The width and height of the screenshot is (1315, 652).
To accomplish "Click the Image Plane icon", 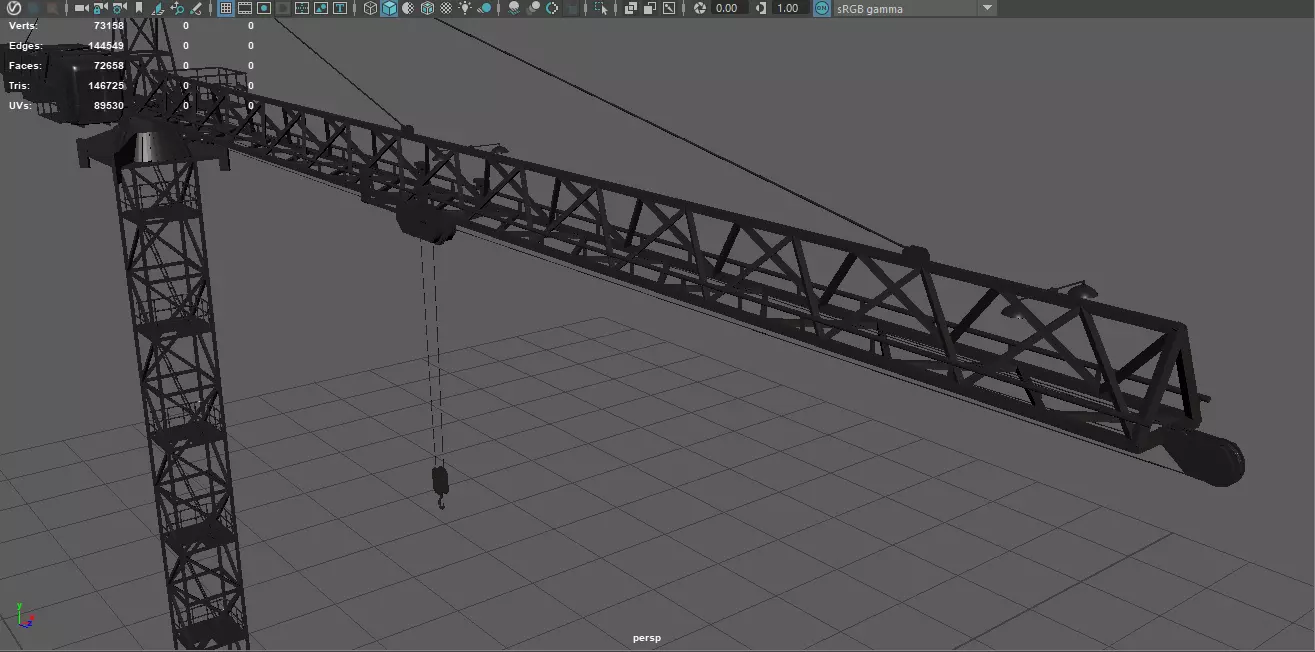I will (158, 8).
